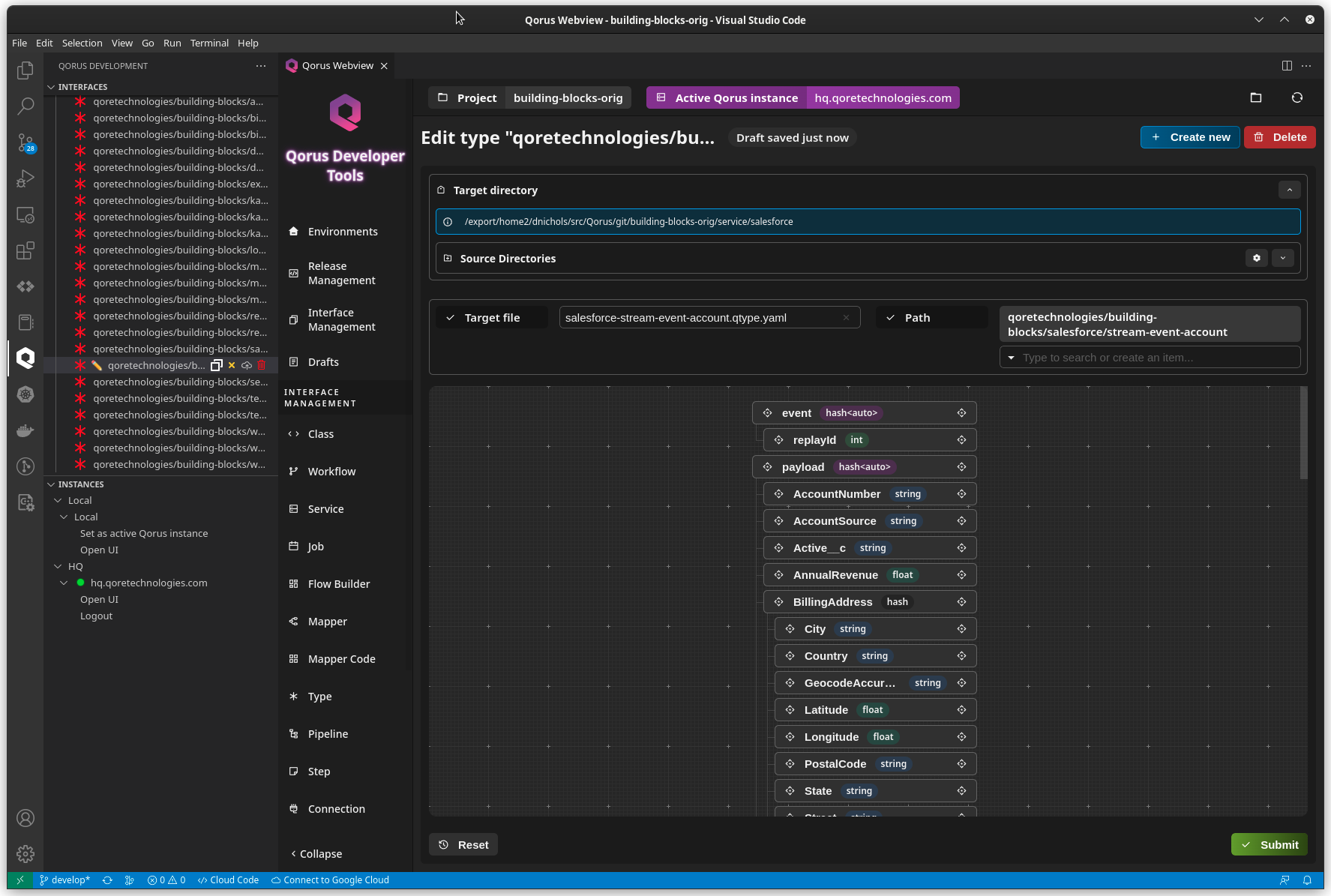Click the Cloud Code status bar entry
This screenshot has height=896, width=1331.
click(x=228, y=880)
